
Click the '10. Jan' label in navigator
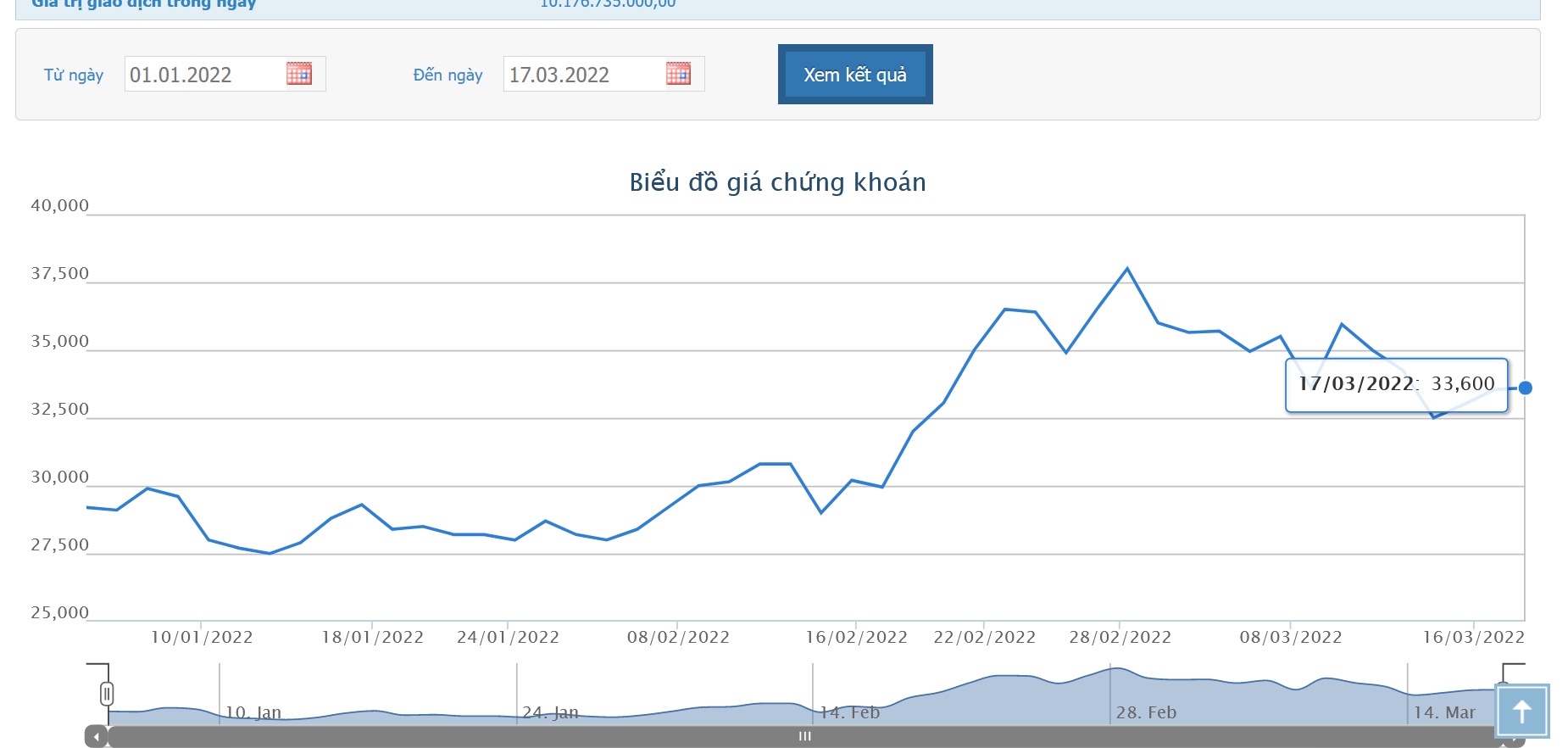pyautogui.click(x=253, y=712)
